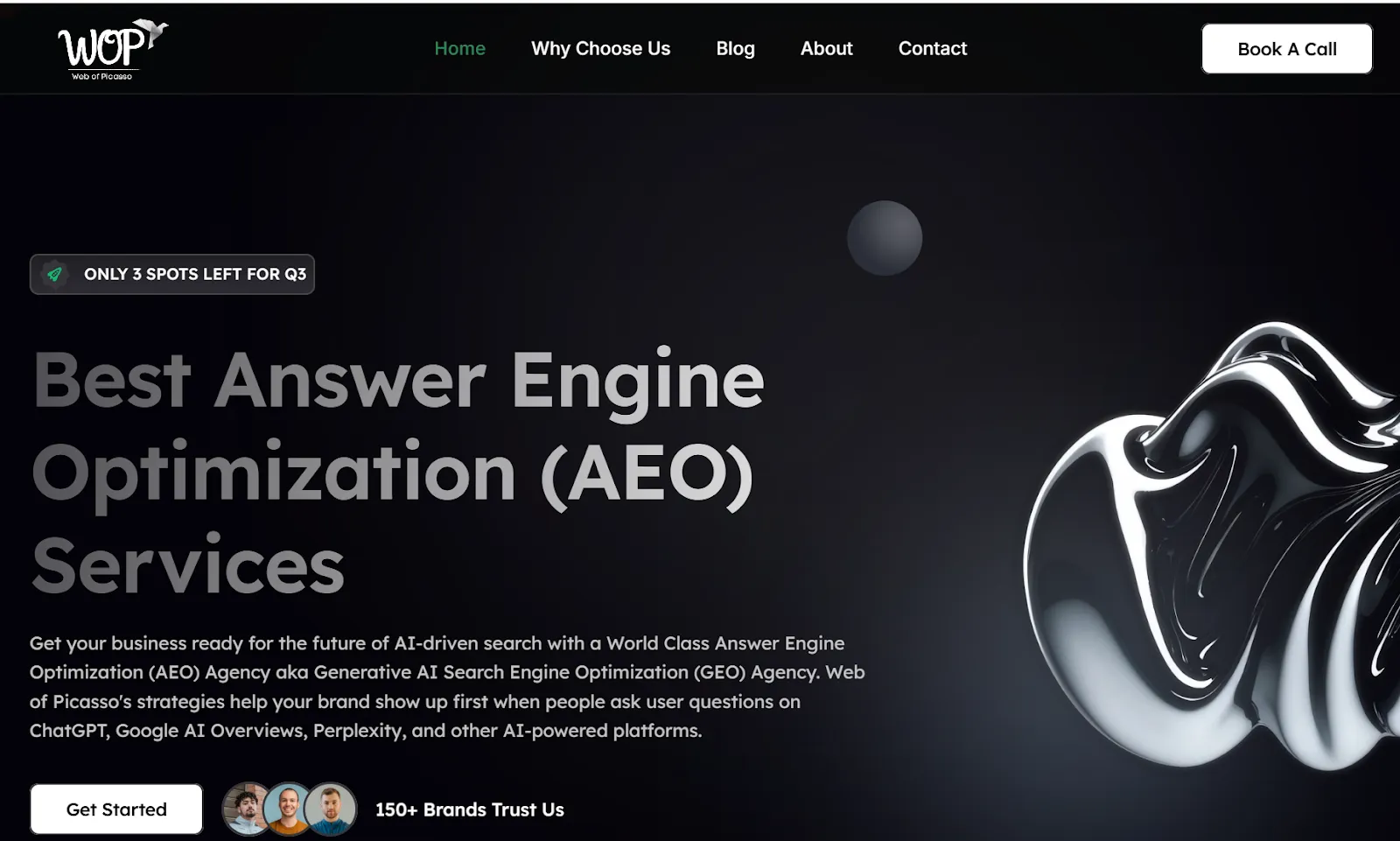Click Only 3 Spots Left for Q3 badge
Screen dimensions: 1400x841
172,274
